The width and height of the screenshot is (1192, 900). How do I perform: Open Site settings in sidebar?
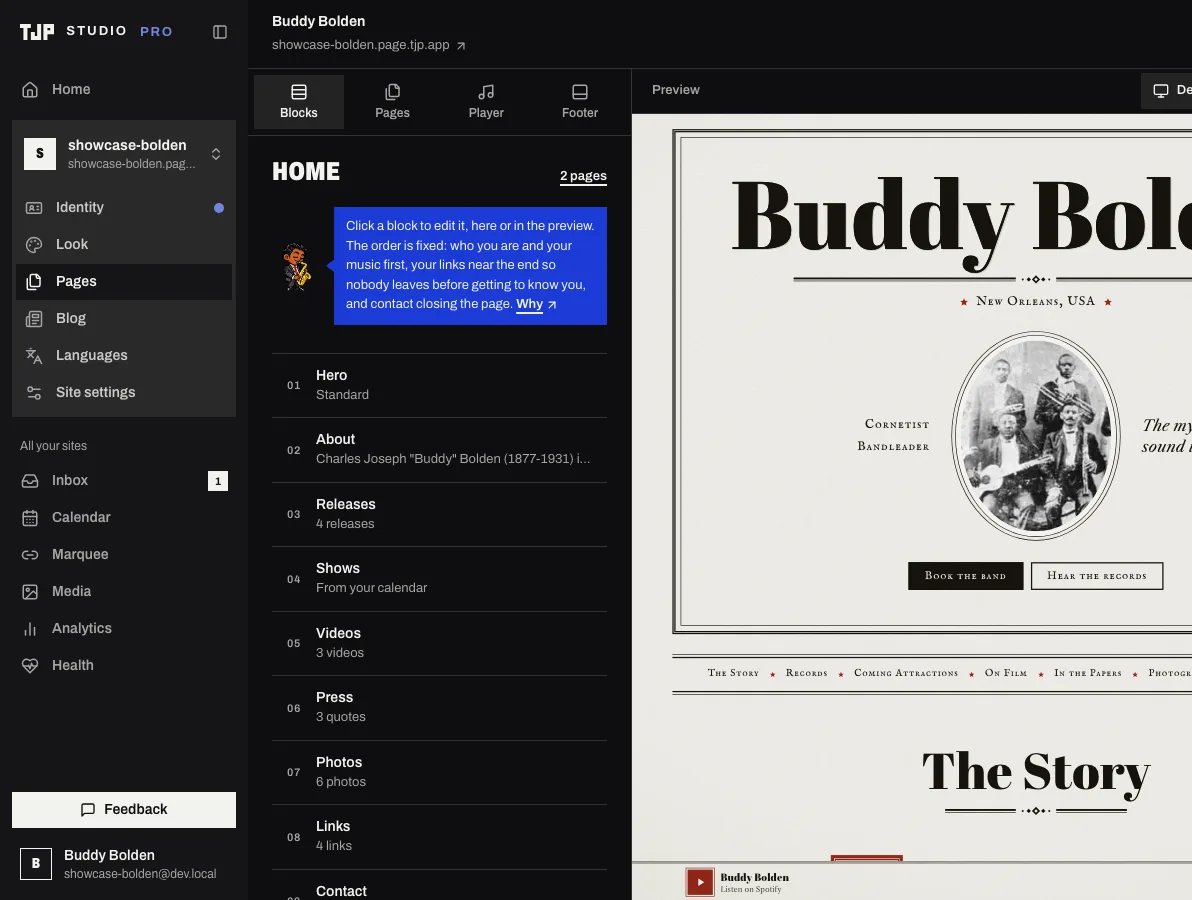click(x=124, y=393)
